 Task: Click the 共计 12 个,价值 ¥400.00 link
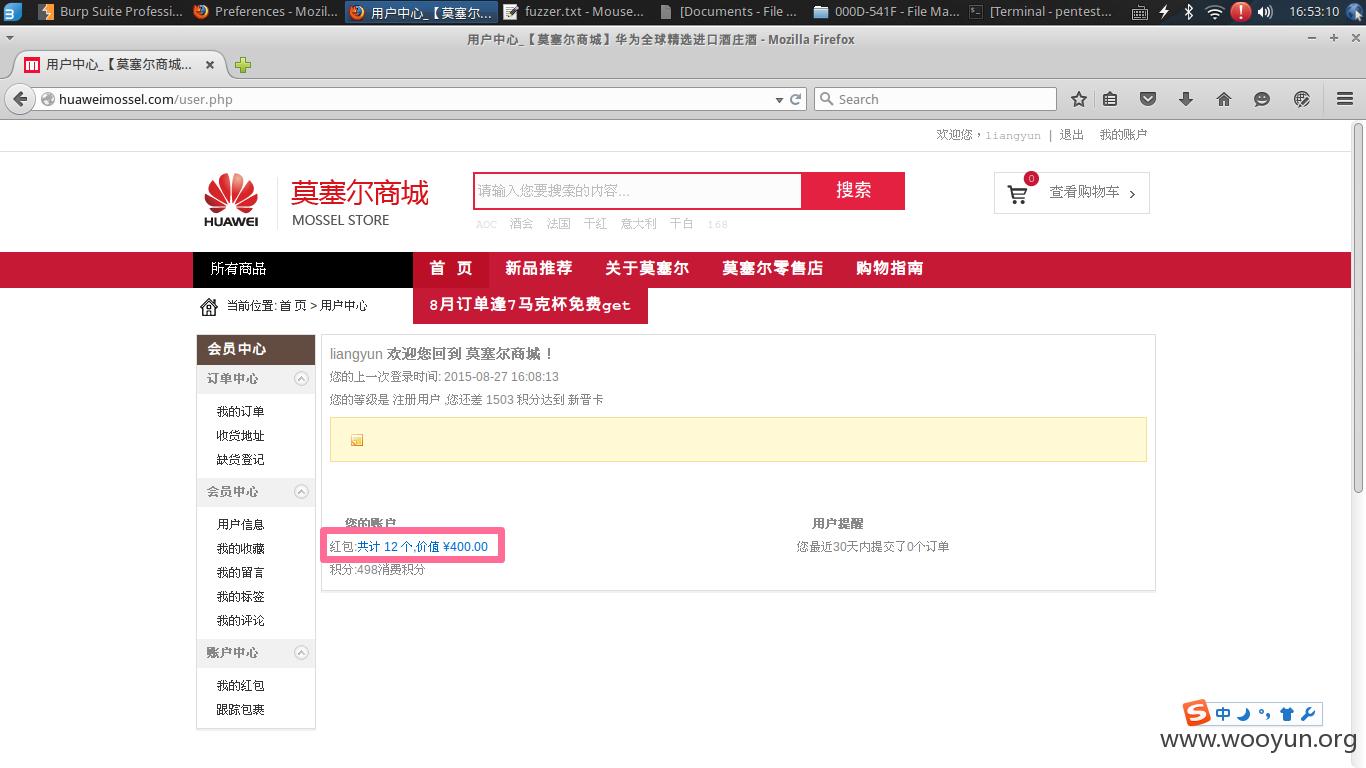[422, 546]
